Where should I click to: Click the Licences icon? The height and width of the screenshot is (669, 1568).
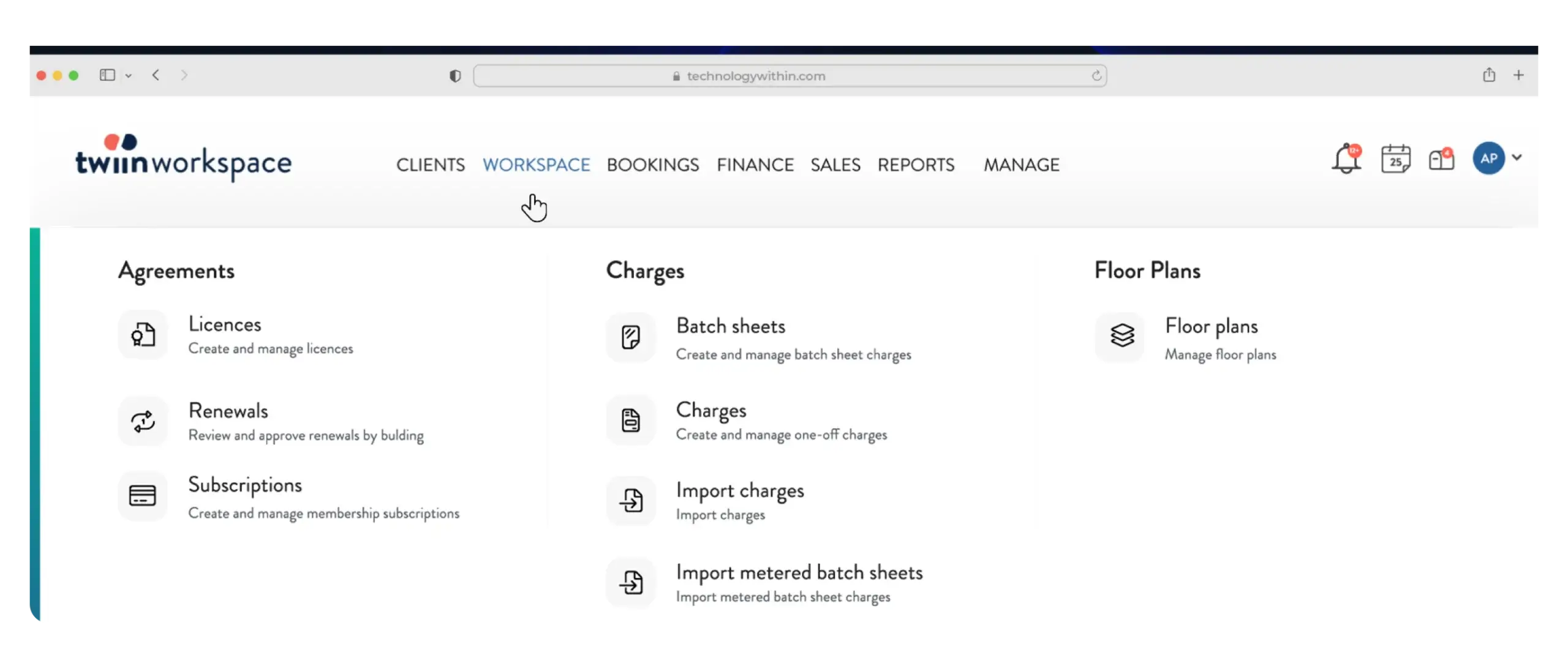tap(143, 335)
